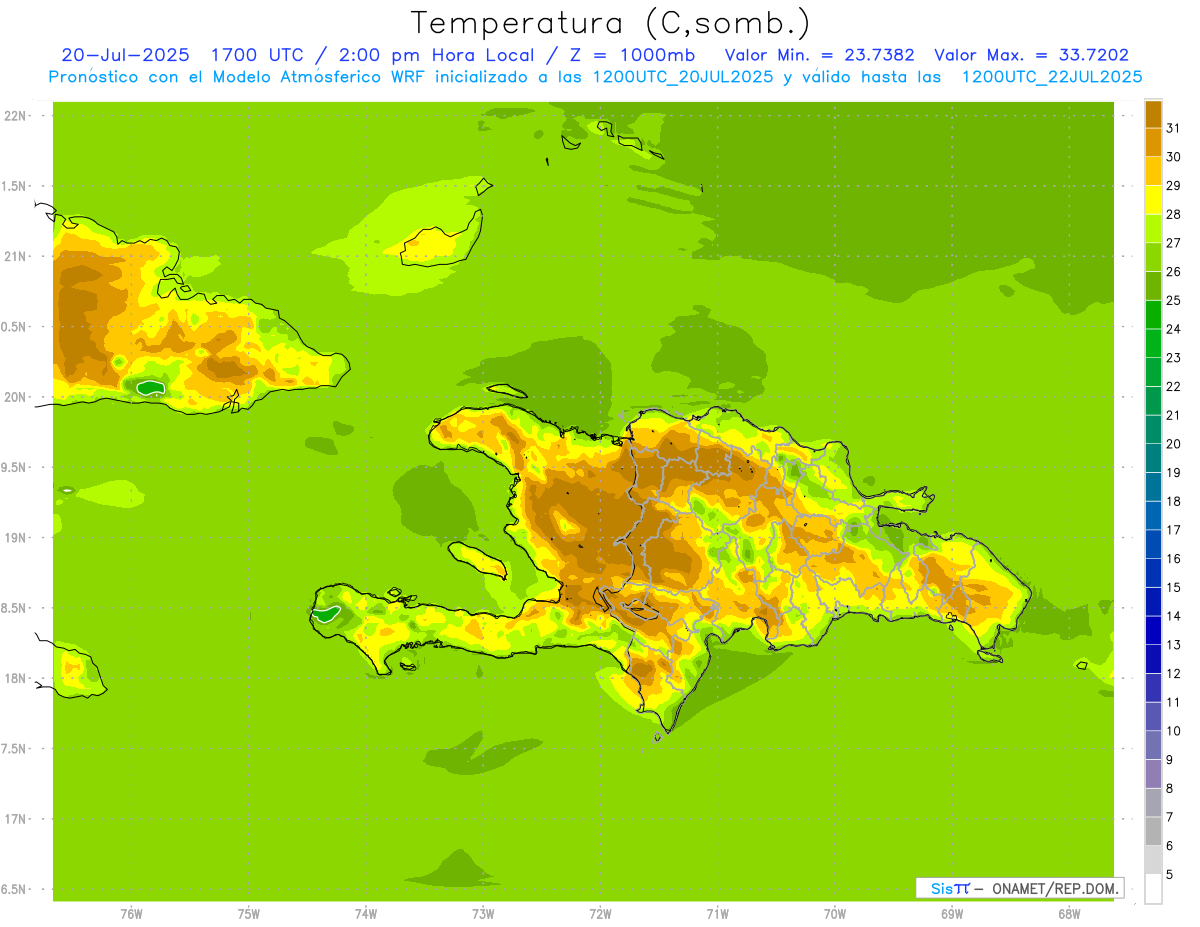This screenshot has width=1200, height=927.
Task: Click the "18" label on the legend
Action: coord(1174,501)
